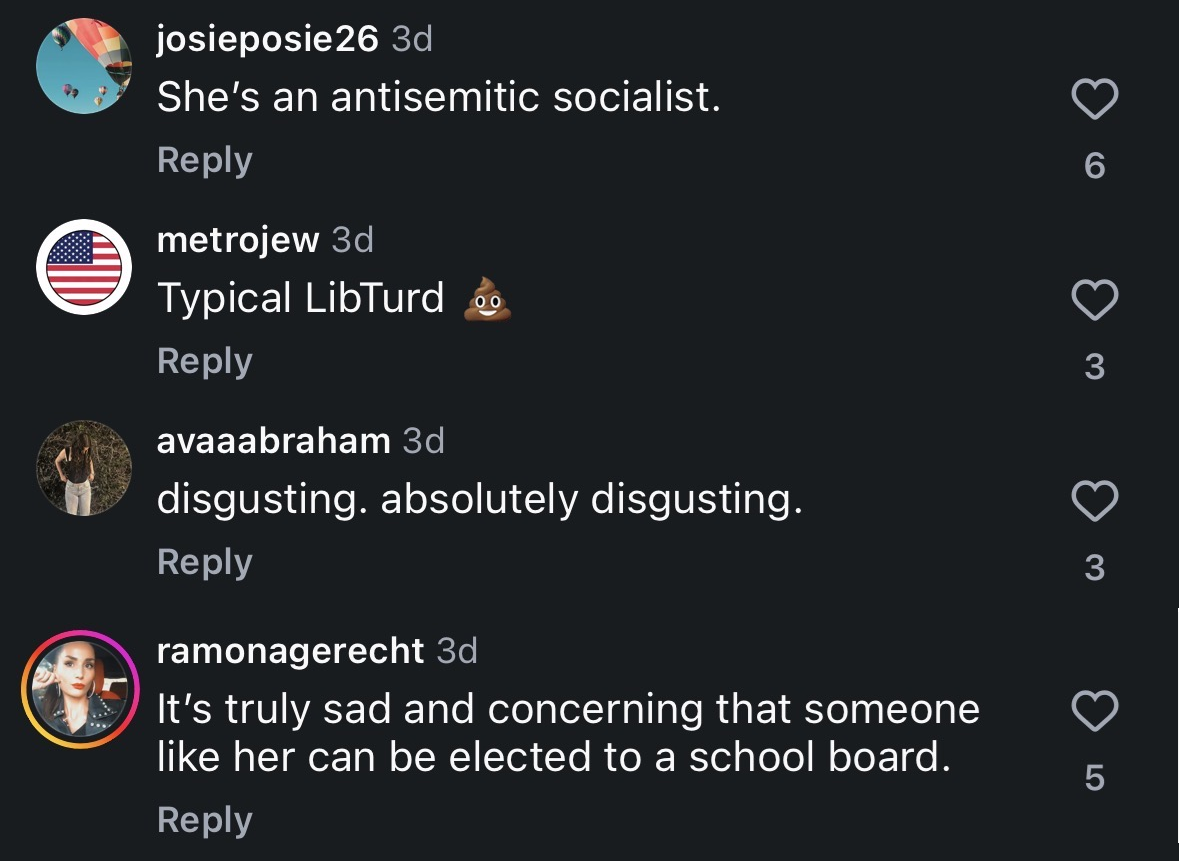Image resolution: width=1179 pixels, height=861 pixels.
Task: Select the "She's an antisemitic socialist." comment text
Action: pyautogui.click(x=439, y=98)
